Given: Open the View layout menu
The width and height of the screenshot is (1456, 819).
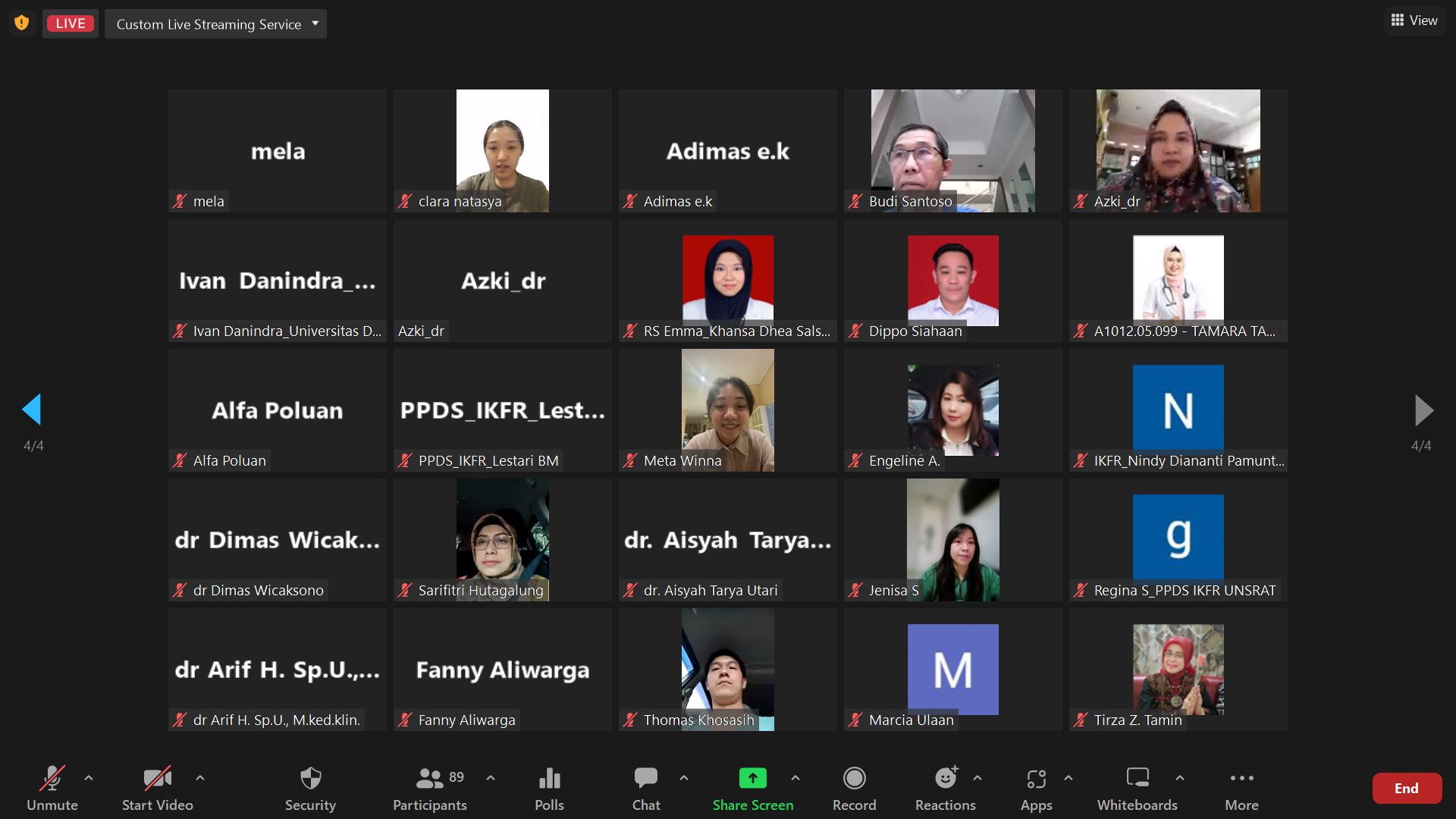Looking at the screenshot, I should [x=1414, y=20].
